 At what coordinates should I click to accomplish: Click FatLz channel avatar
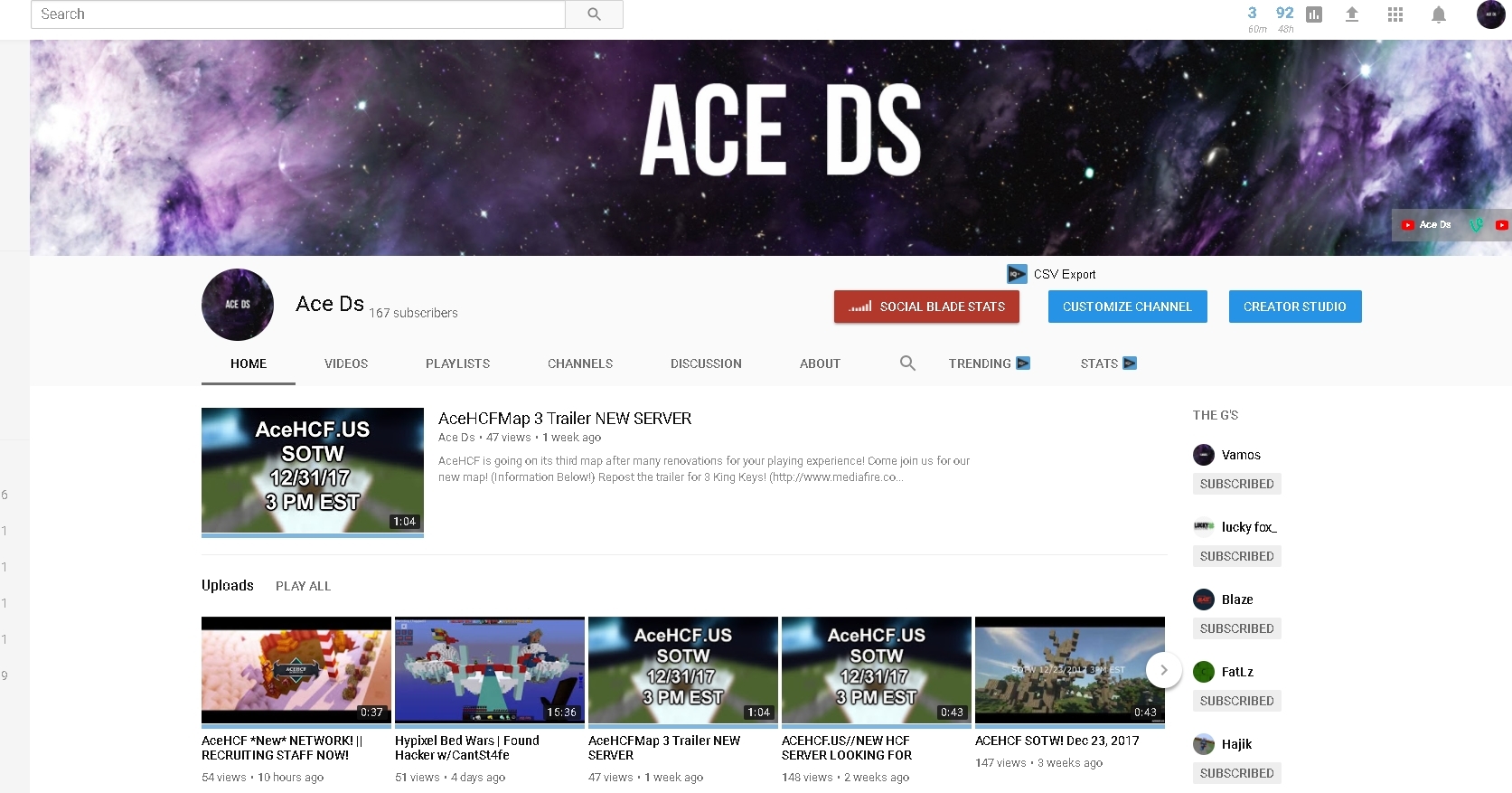pos(1204,672)
